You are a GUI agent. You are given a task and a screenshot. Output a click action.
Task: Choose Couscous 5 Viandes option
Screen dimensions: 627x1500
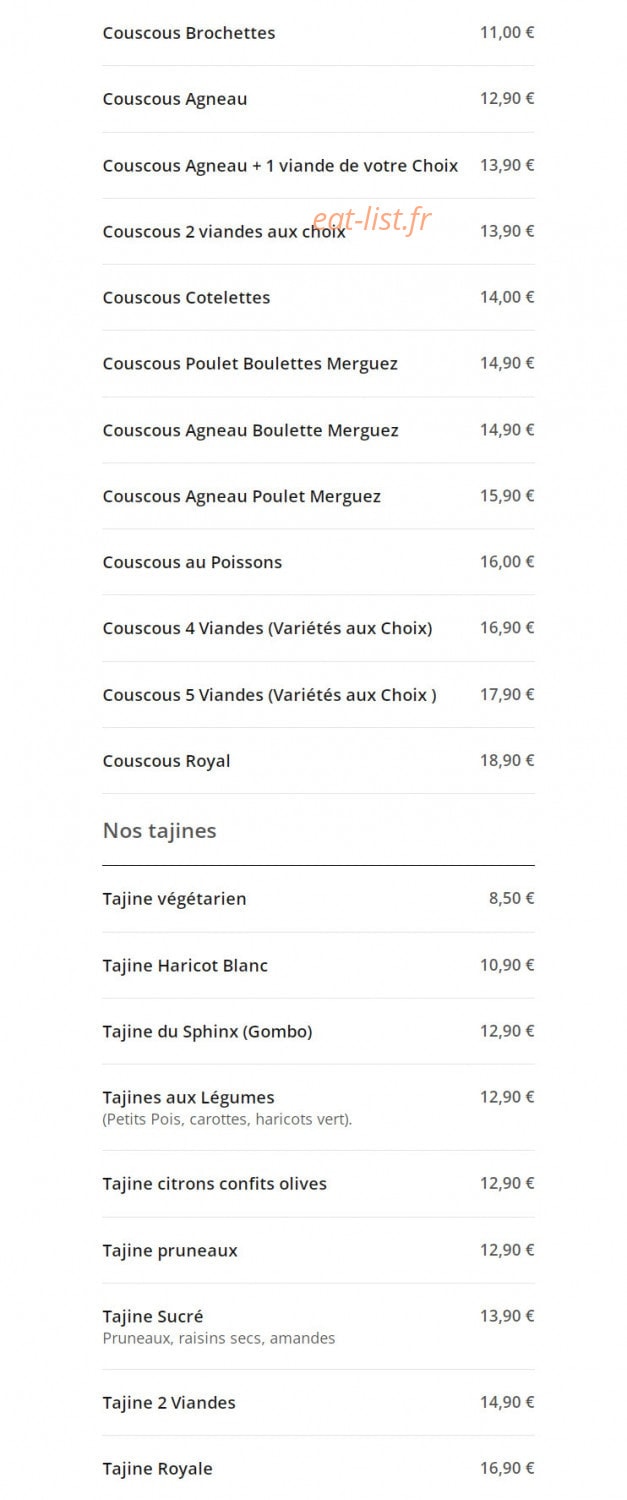(318, 694)
